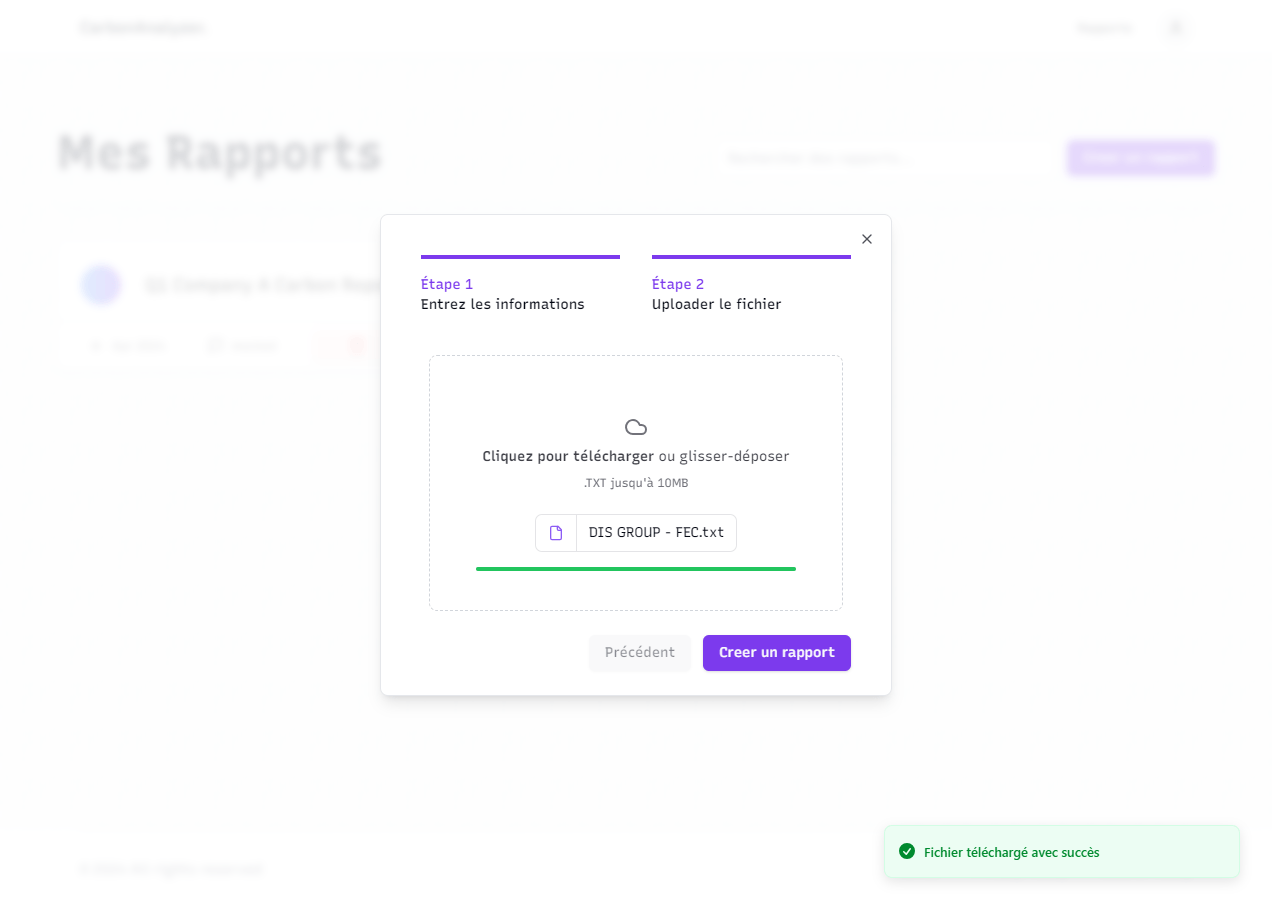
Task: Click the green upload progress bar
Action: [636, 569]
